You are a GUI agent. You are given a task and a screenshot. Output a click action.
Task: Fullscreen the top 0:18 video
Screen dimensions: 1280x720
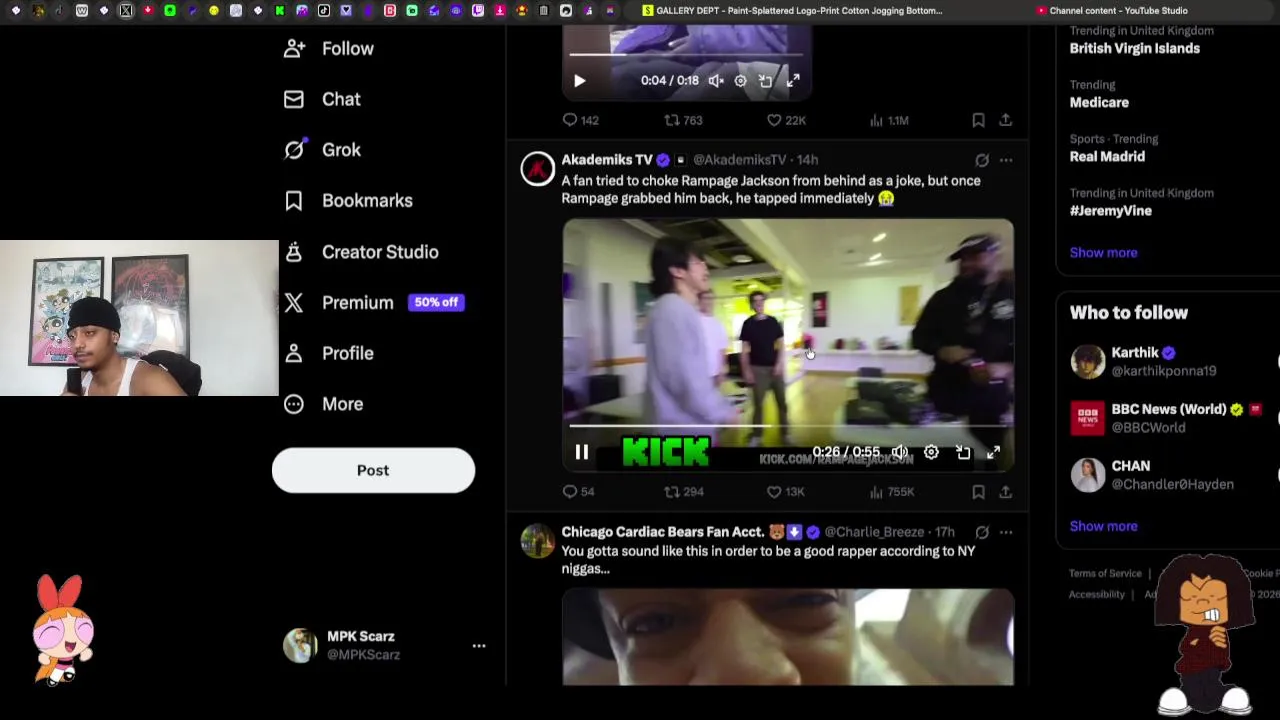[x=793, y=81]
